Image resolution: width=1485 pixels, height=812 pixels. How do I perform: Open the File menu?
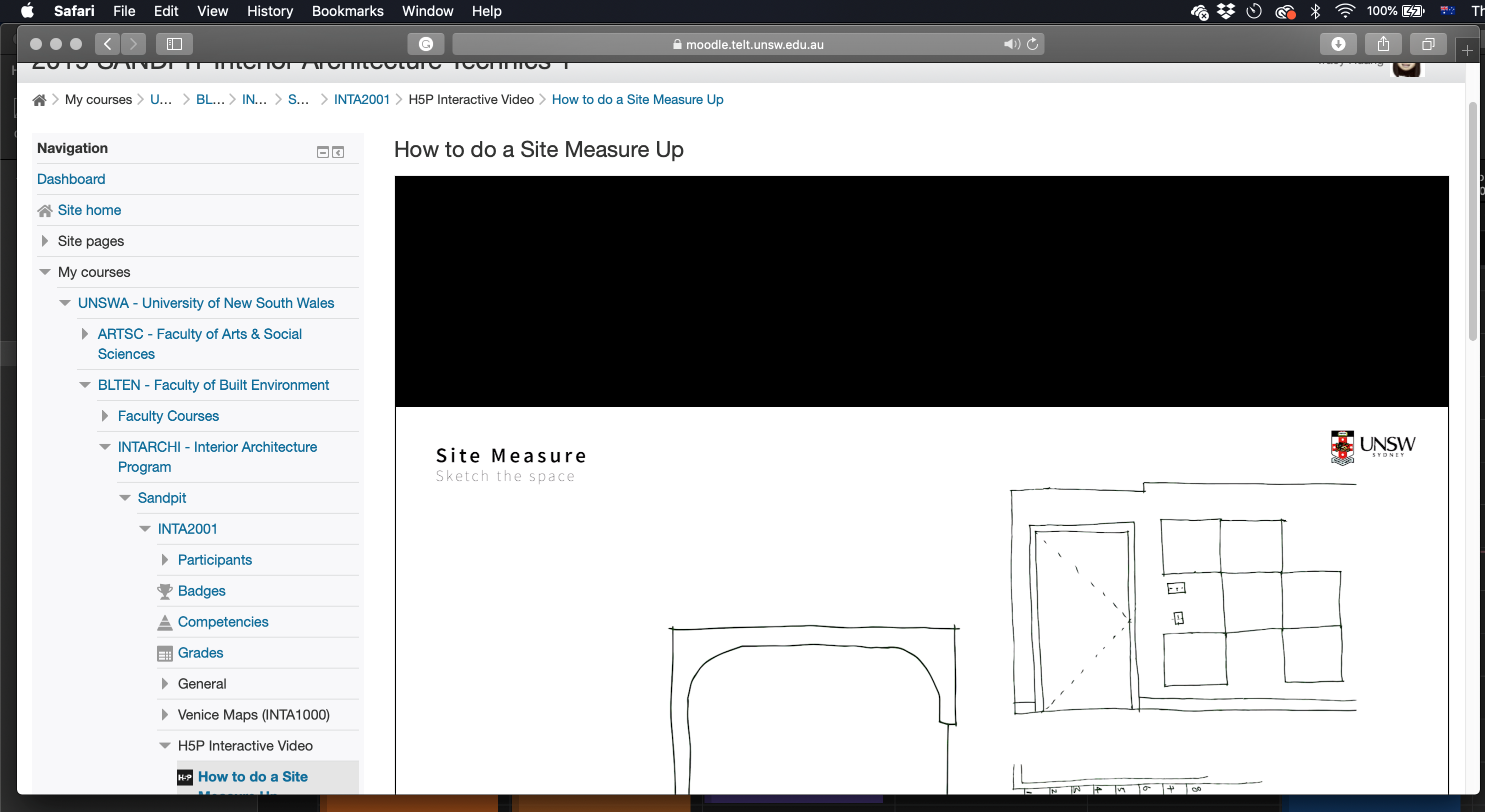[x=124, y=11]
